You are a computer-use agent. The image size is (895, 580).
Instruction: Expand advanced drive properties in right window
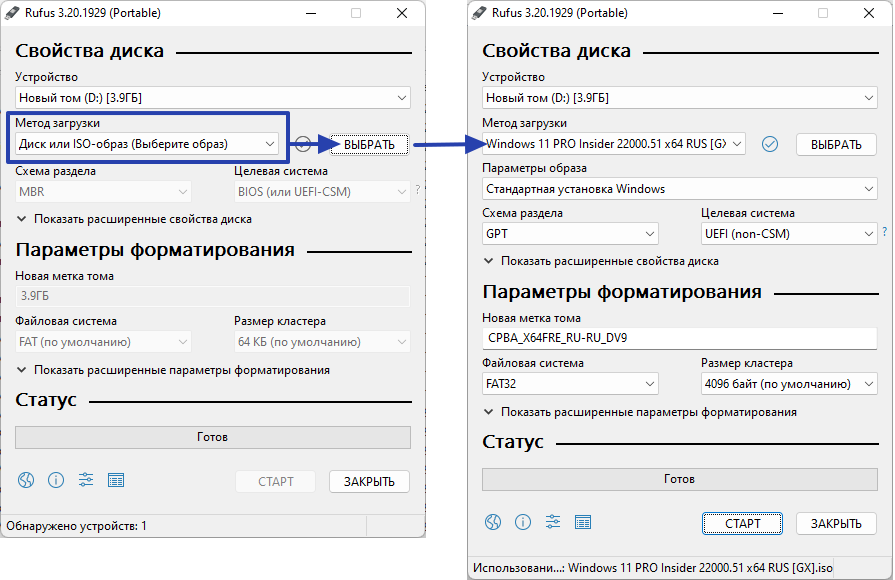(x=601, y=261)
